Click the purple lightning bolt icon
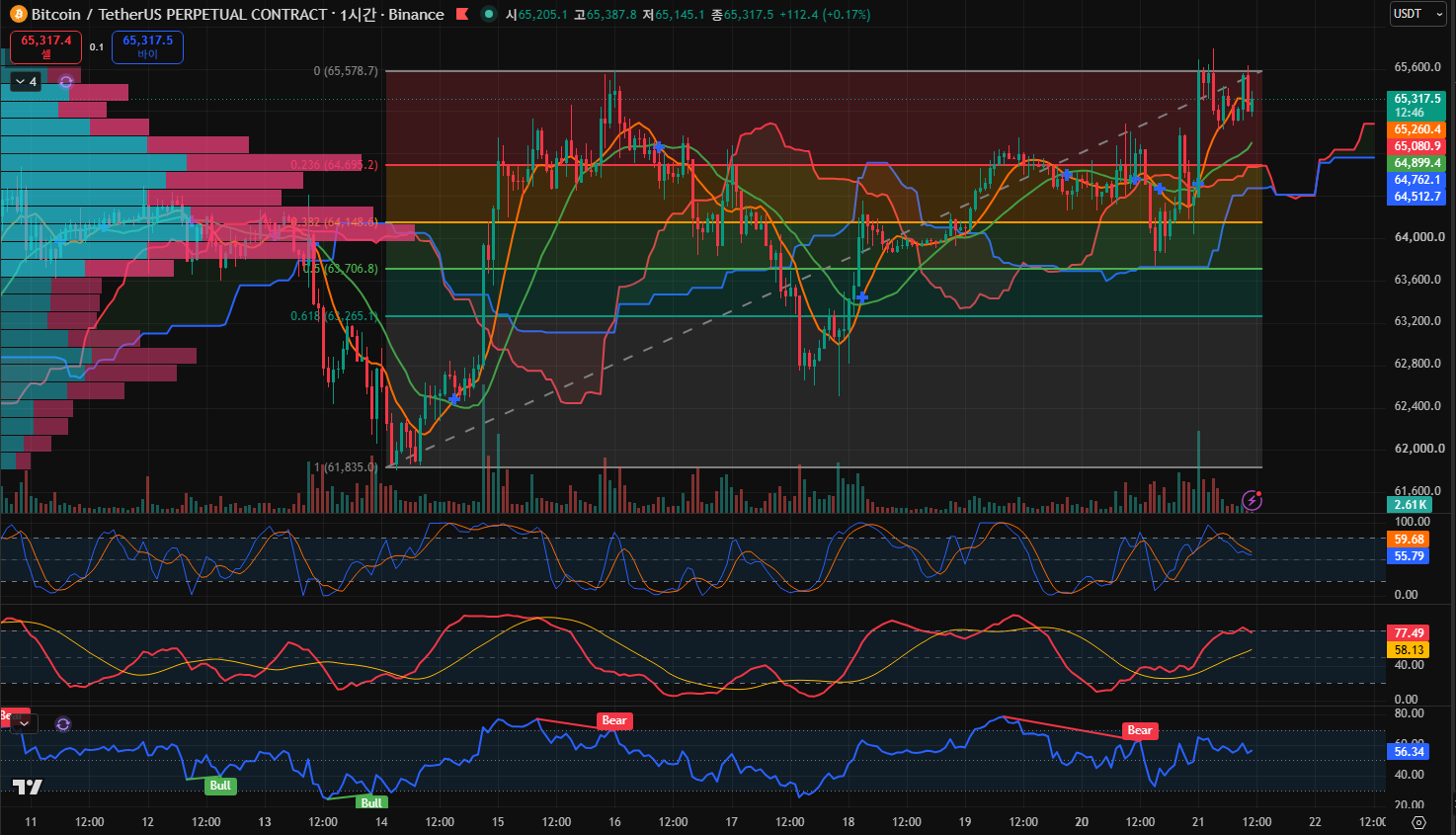Image resolution: width=1456 pixels, height=835 pixels. (x=1252, y=500)
